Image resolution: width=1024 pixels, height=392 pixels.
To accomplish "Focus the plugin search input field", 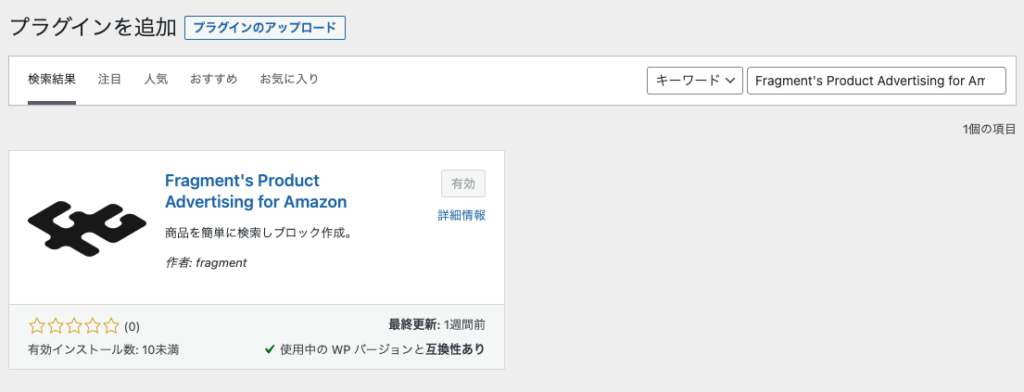I will pos(876,80).
